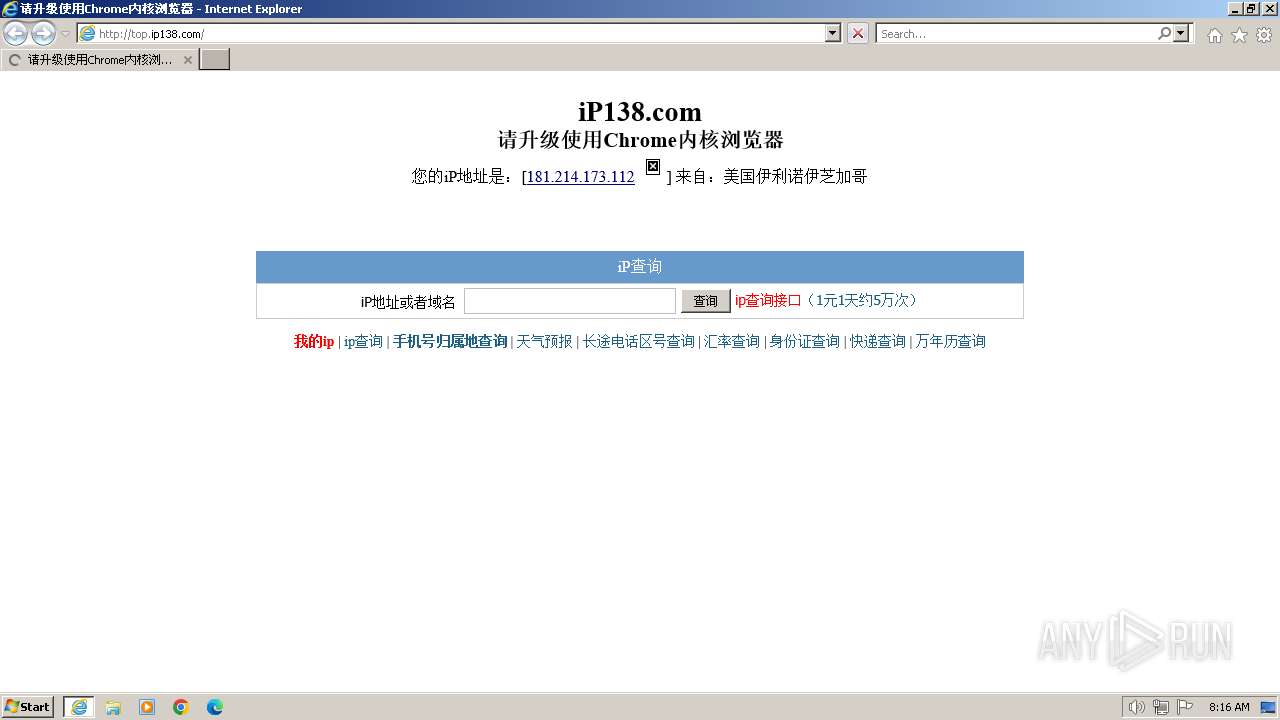Open a new tab
The width and height of the screenshot is (1280, 720).
tap(215, 60)
